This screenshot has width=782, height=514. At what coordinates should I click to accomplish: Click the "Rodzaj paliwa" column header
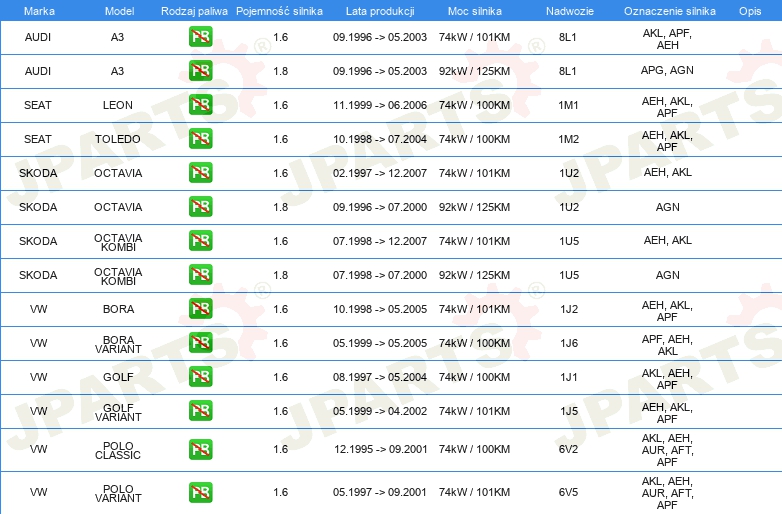[194, 11]
